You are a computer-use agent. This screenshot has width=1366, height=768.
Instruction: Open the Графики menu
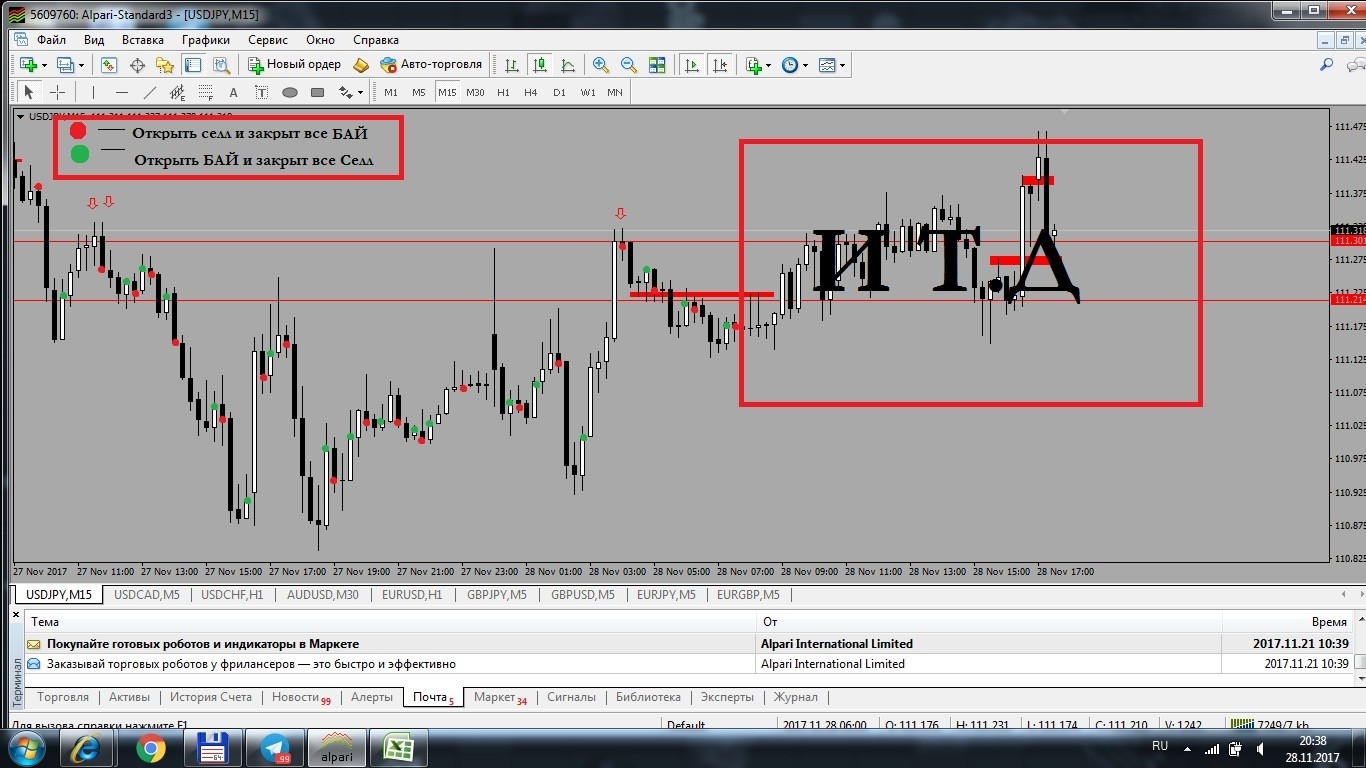pos(206,40)
